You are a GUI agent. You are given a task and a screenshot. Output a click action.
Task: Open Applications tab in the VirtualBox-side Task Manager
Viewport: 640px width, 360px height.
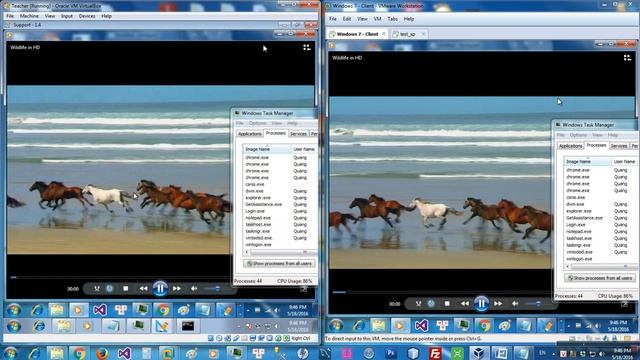[249, 134]
